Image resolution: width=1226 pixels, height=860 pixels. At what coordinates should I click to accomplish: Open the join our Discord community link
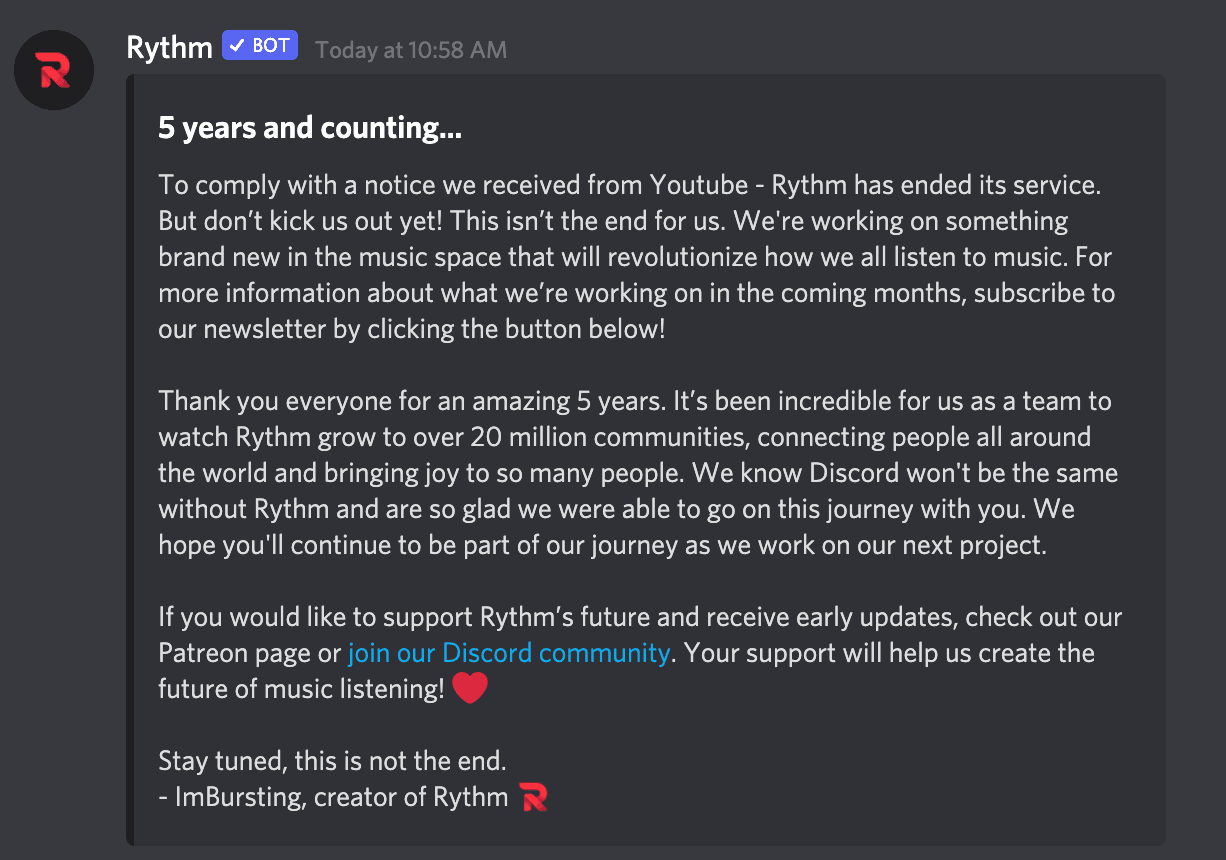[508, 653]
